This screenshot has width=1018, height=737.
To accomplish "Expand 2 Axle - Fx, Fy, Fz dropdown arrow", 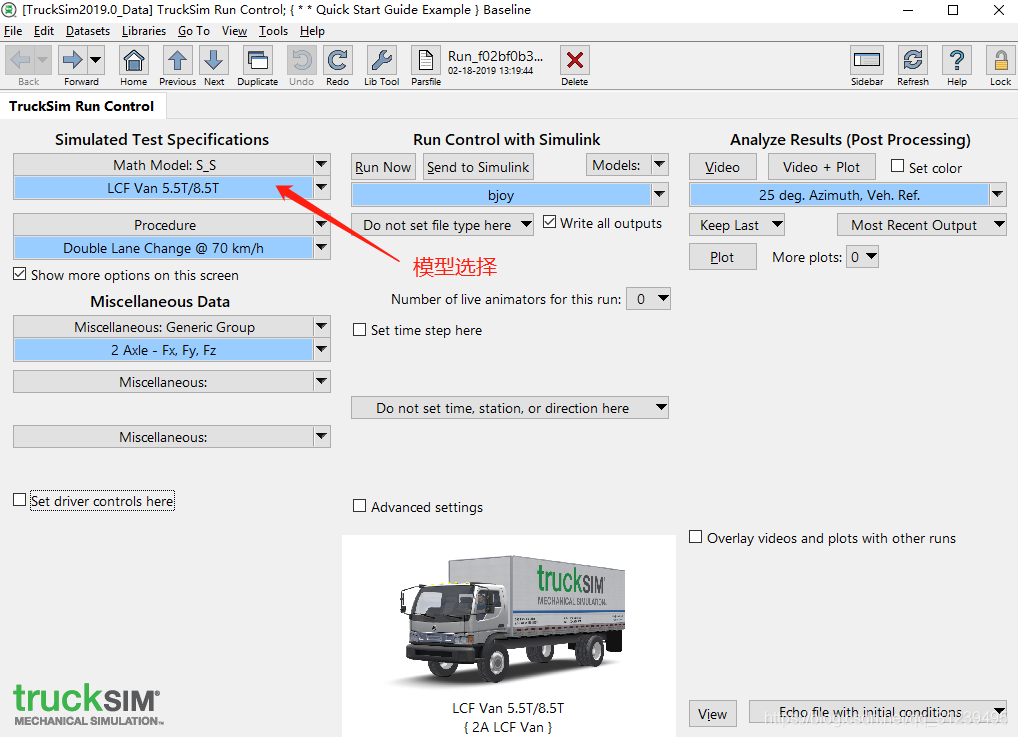I will (322, 350).
